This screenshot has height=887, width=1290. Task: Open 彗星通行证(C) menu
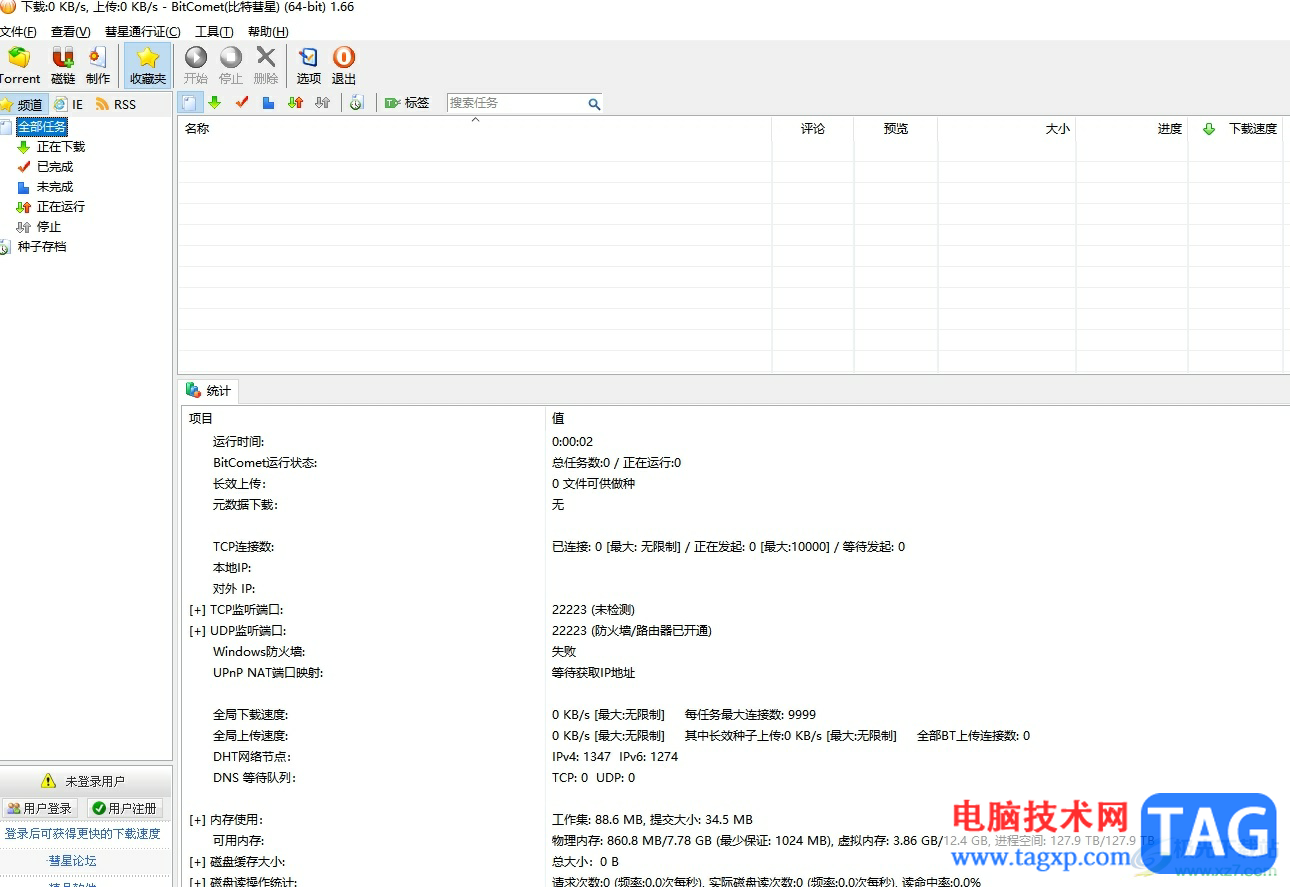point(142,32)
